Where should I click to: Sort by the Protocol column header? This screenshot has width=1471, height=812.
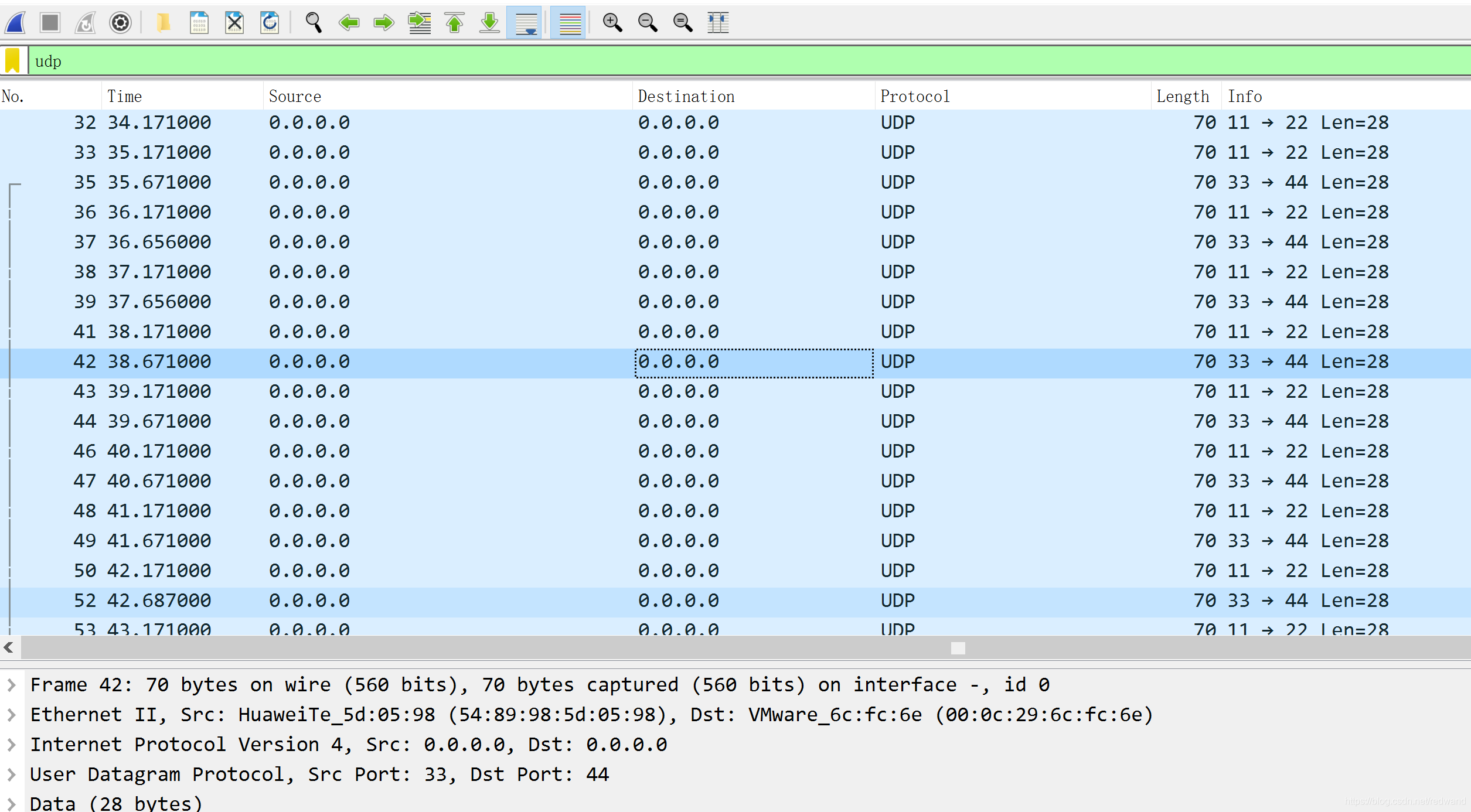[1013, 96]
